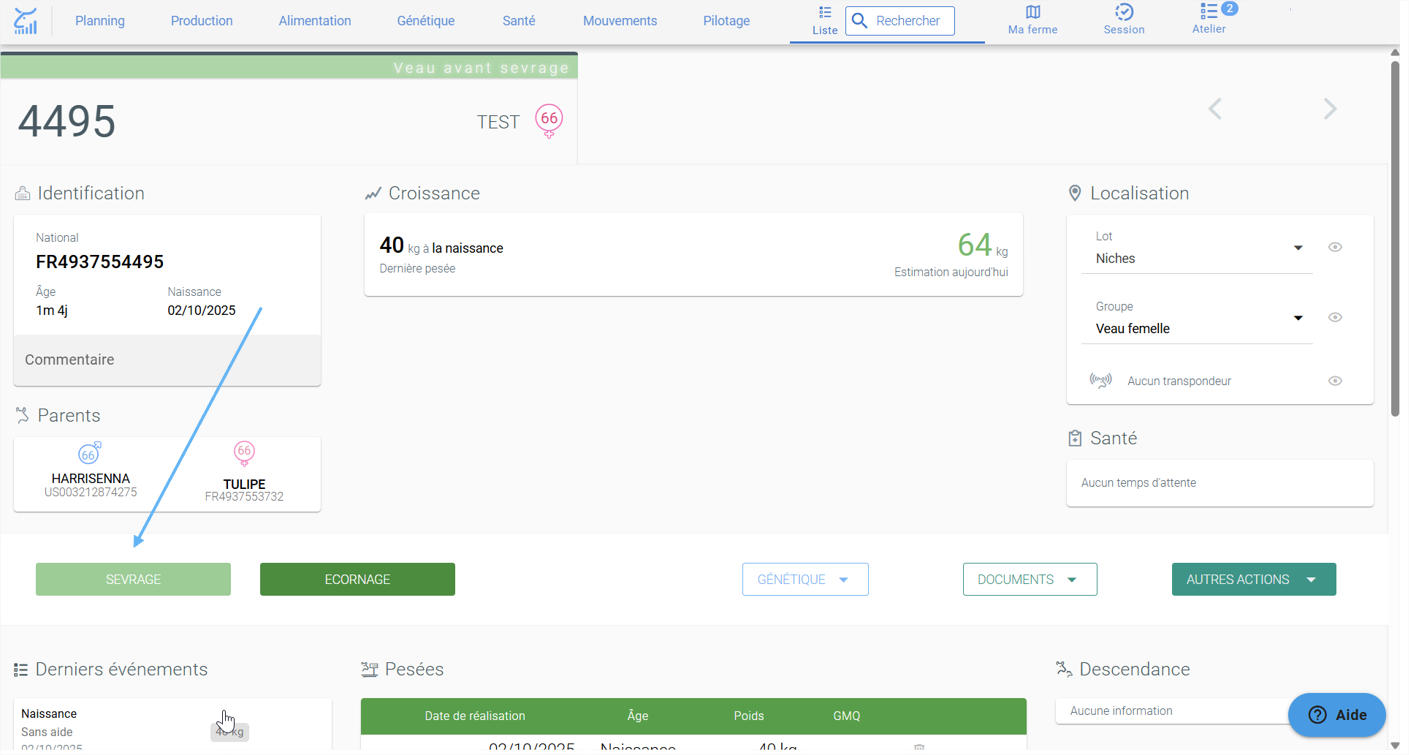The image size is (1409, 755).
Task: Click the Croissance chart icon
Action: tap(373, 193)
